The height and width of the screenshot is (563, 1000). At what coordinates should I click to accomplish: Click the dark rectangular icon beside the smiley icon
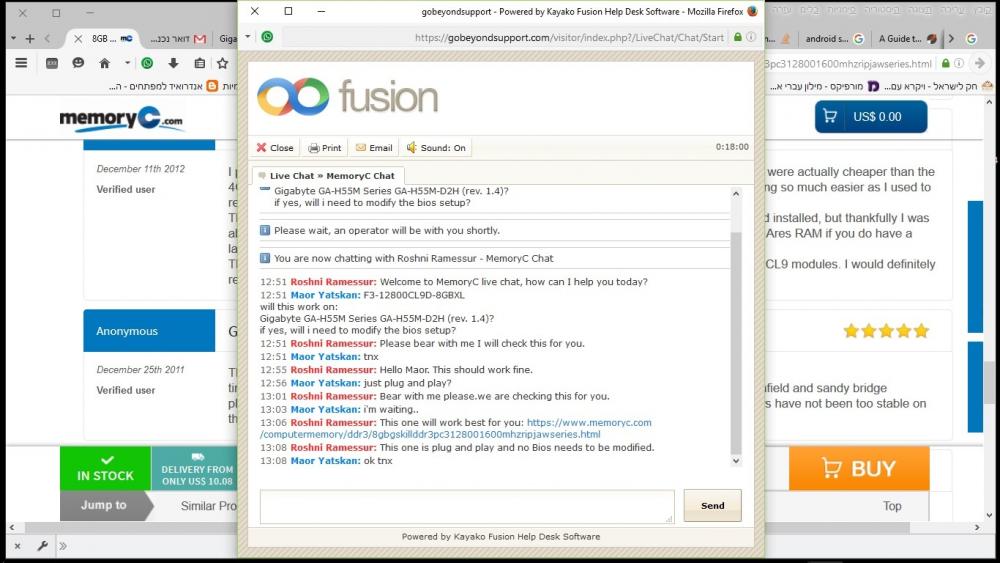pos(52,63)
